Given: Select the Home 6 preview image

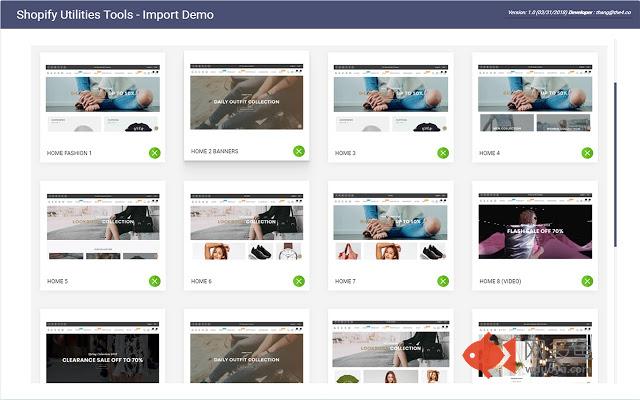Looking at the screenshot, I should [246, 228].
